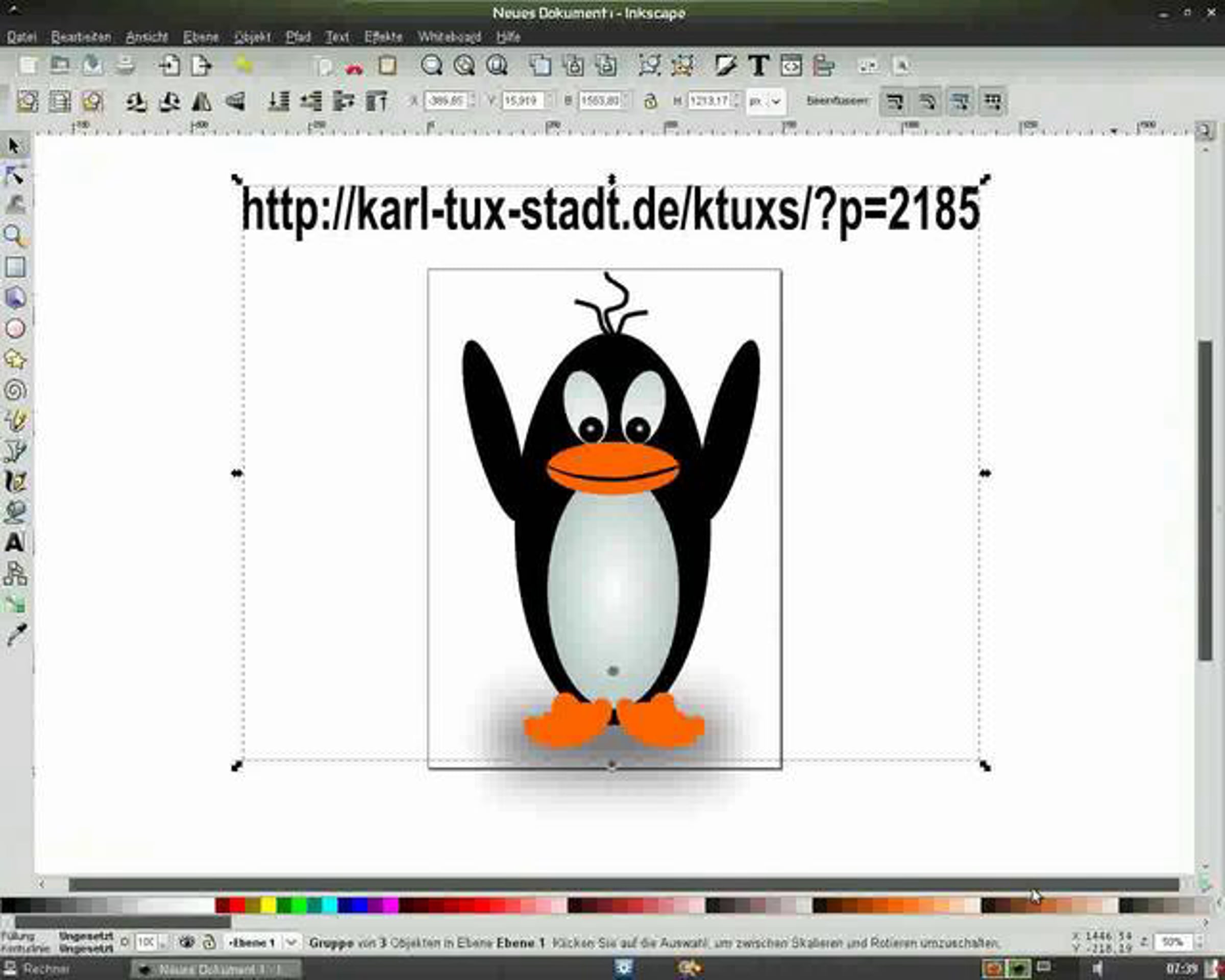Click the Open file folder icon
This screenshot has height=980, width=1225.
pos(60,66)
